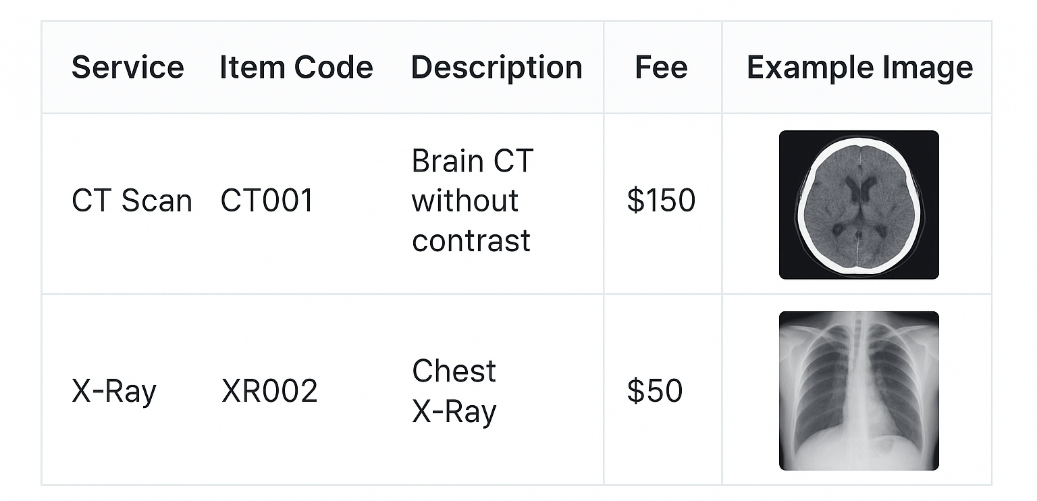
Task: Select the Example Image column header
Action: pyautogui.click(x=859, y=68)
